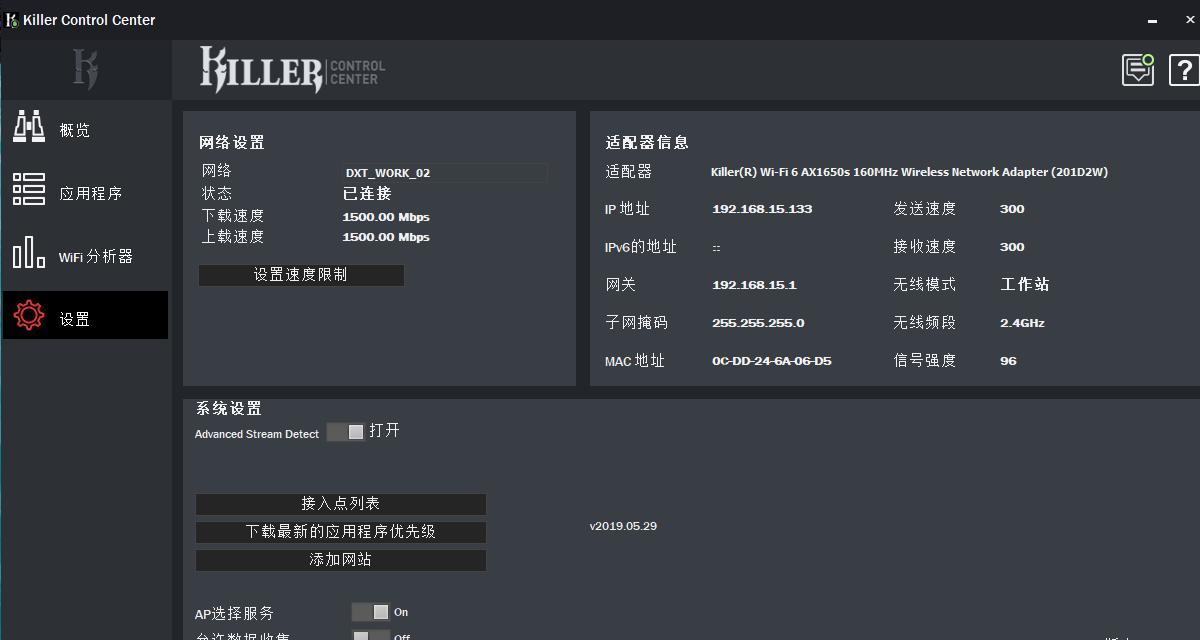The image size is (1200, 640).
Task: Click the IPv6的地址 value
Action: point(716,248)
